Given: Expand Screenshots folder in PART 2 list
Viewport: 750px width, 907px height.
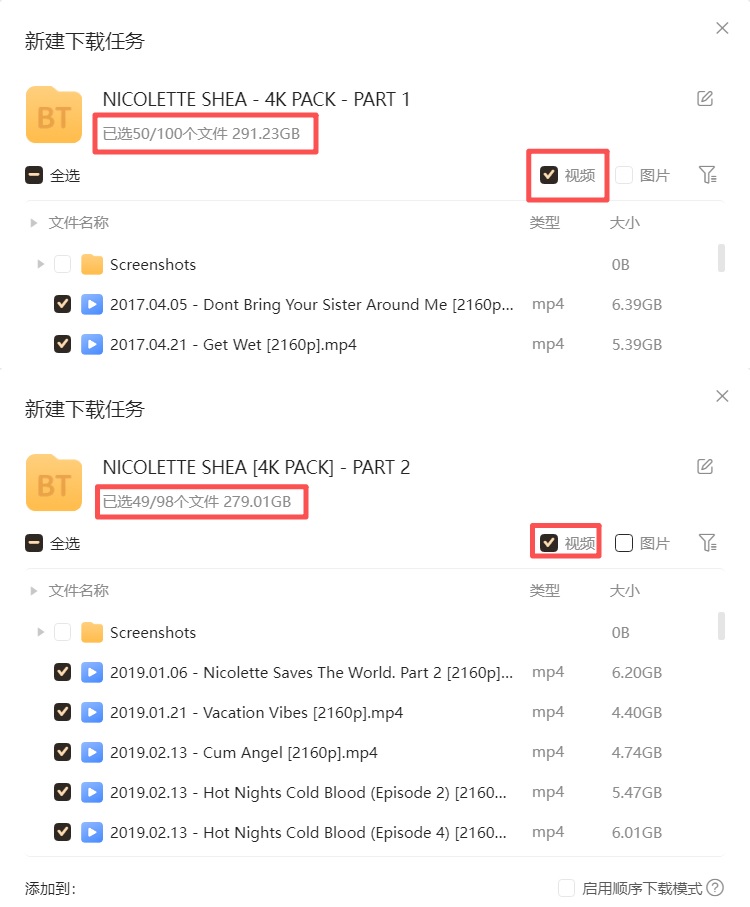Looking at the screenshot, I should (x=40, y=632).
